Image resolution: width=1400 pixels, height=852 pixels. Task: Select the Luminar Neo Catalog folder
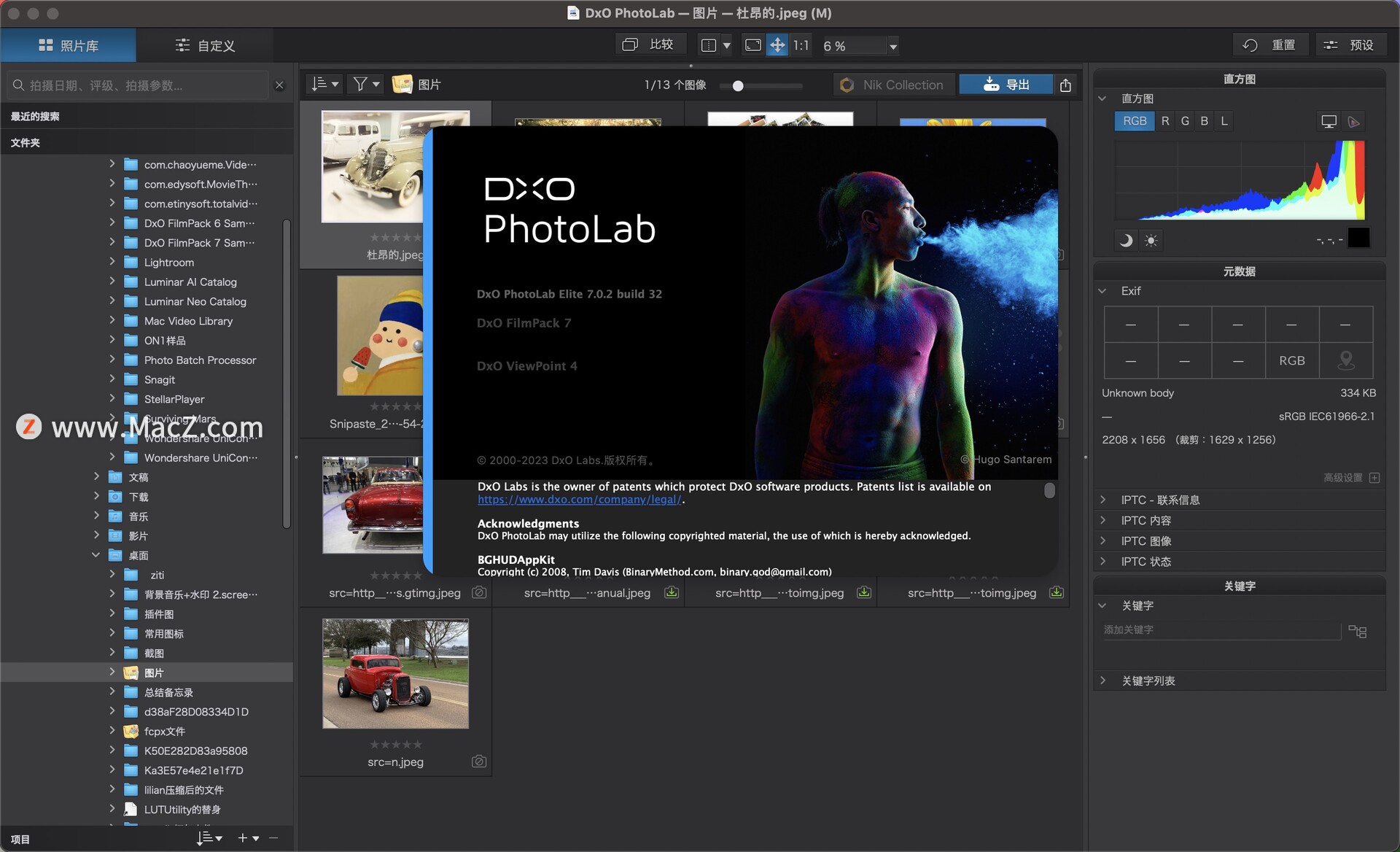195,301
